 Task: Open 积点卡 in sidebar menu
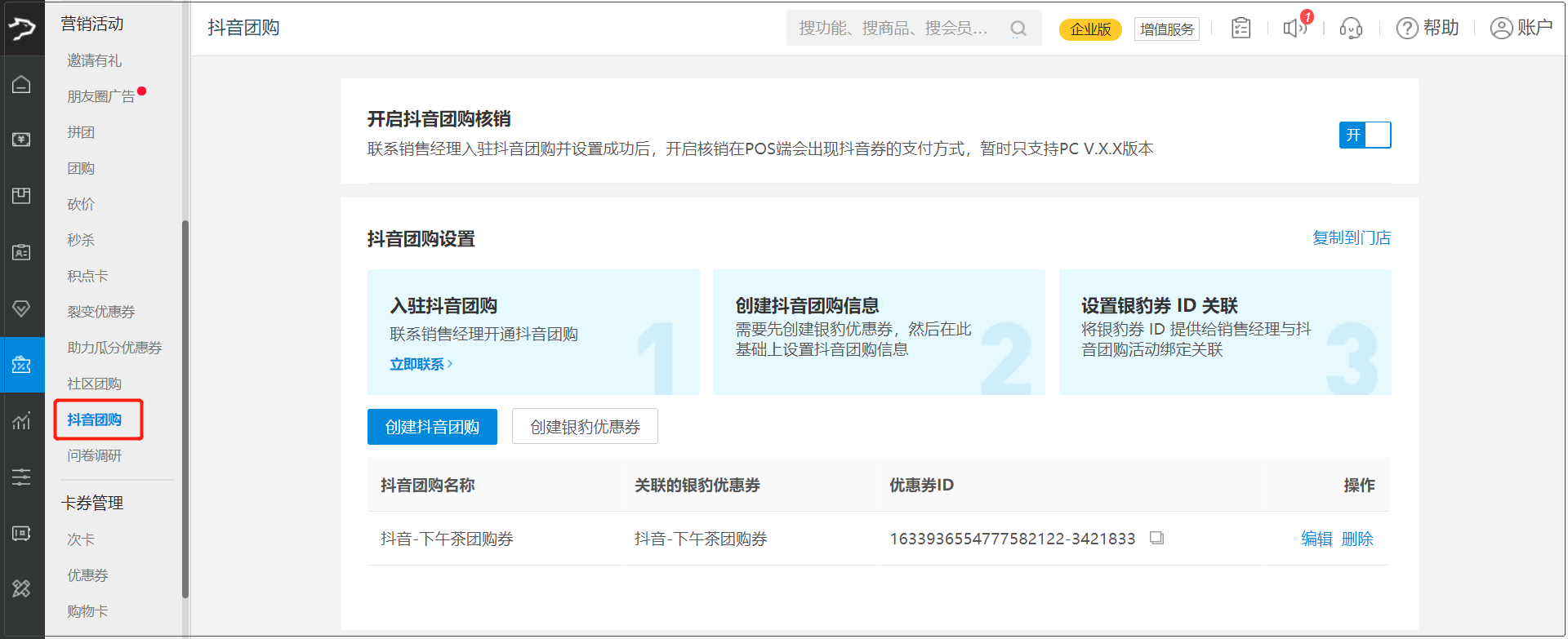click(x=87, y=276)
